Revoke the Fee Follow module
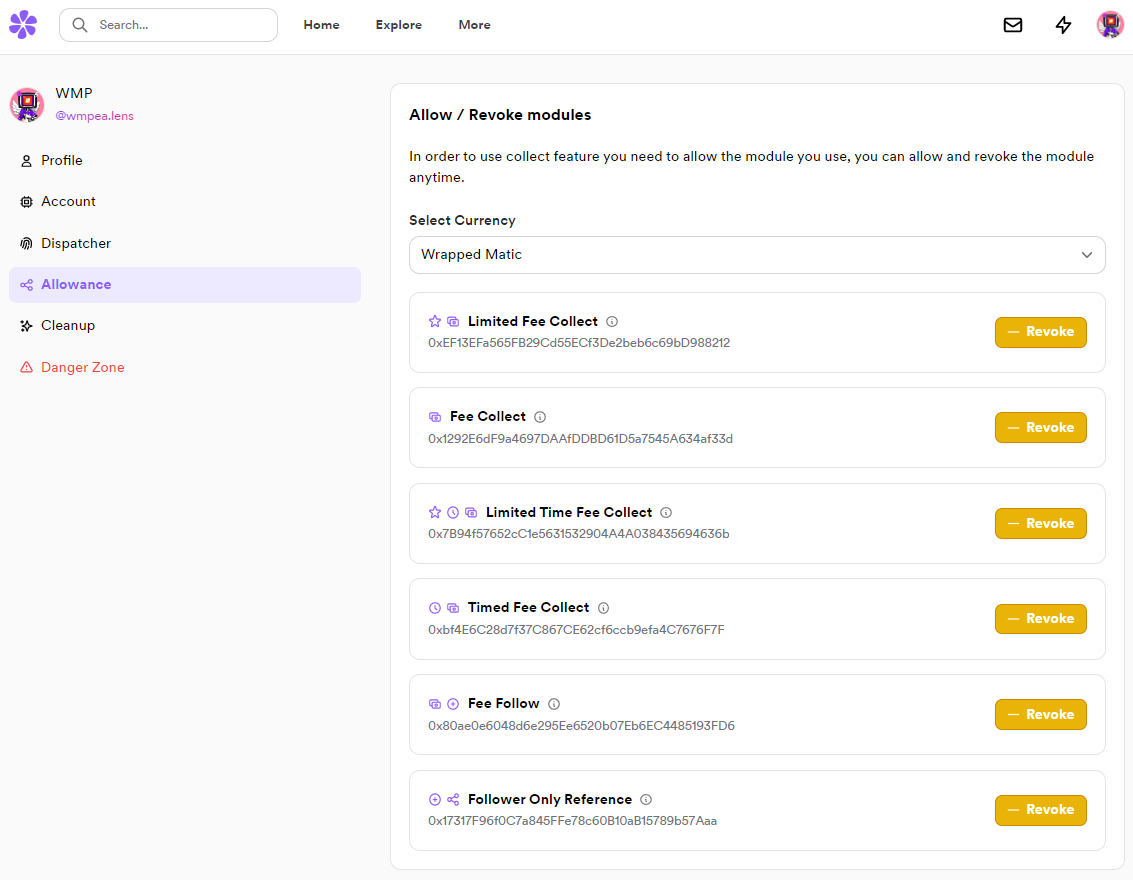This screenshot has width=1133, height=880. click(1040, 714)
